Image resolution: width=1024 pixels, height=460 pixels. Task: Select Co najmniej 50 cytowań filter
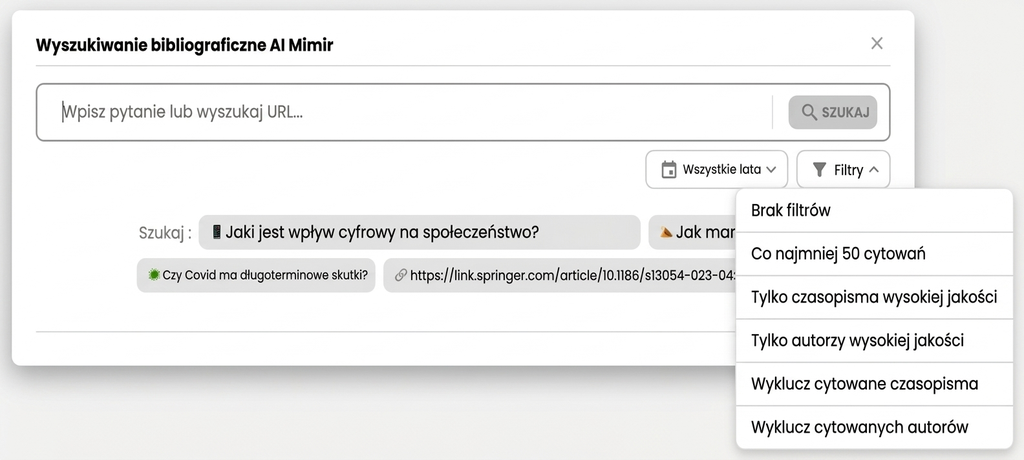coord(874,254)
